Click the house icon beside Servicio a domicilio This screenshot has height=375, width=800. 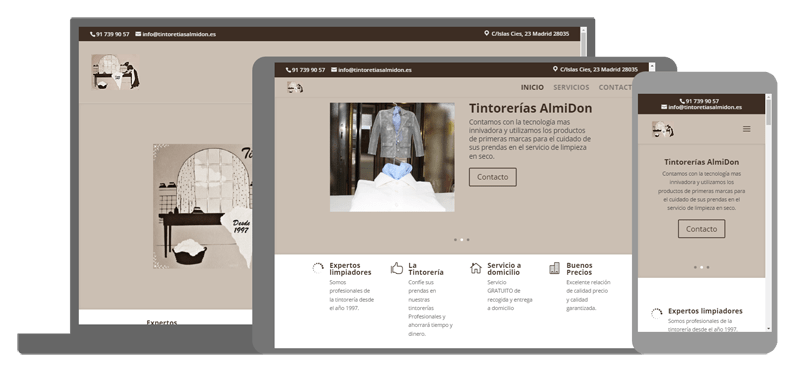pyautogui.click(x=476, y=268)
